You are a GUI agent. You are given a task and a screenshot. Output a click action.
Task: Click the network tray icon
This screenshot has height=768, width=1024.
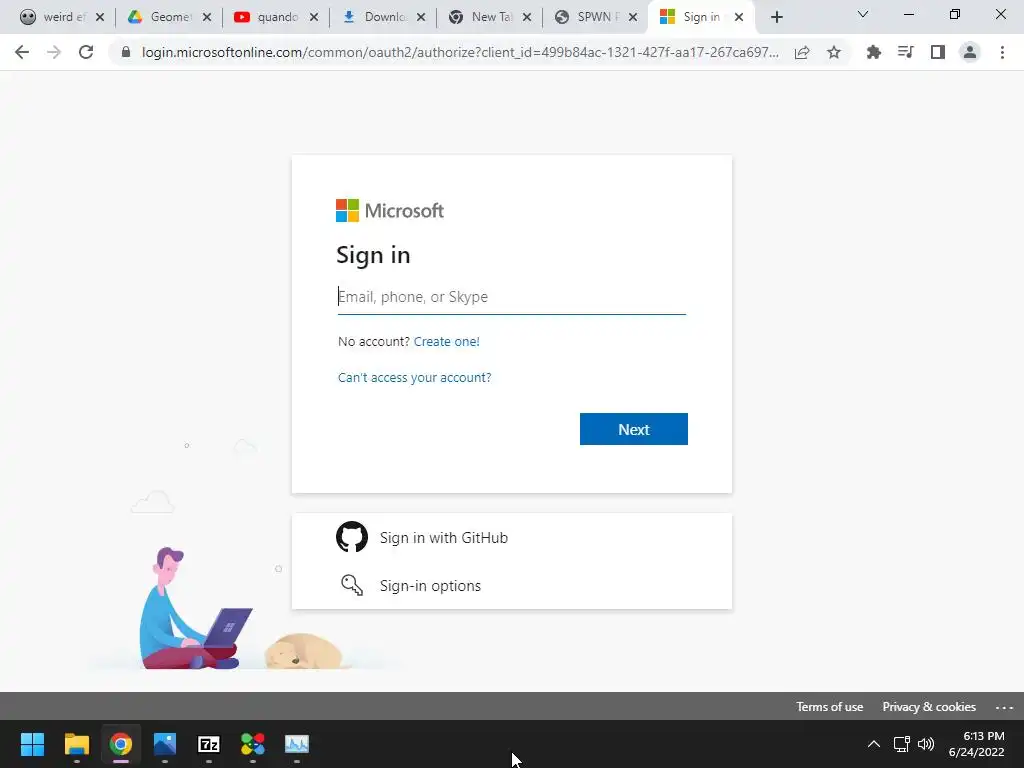click(x=902, y=744)
